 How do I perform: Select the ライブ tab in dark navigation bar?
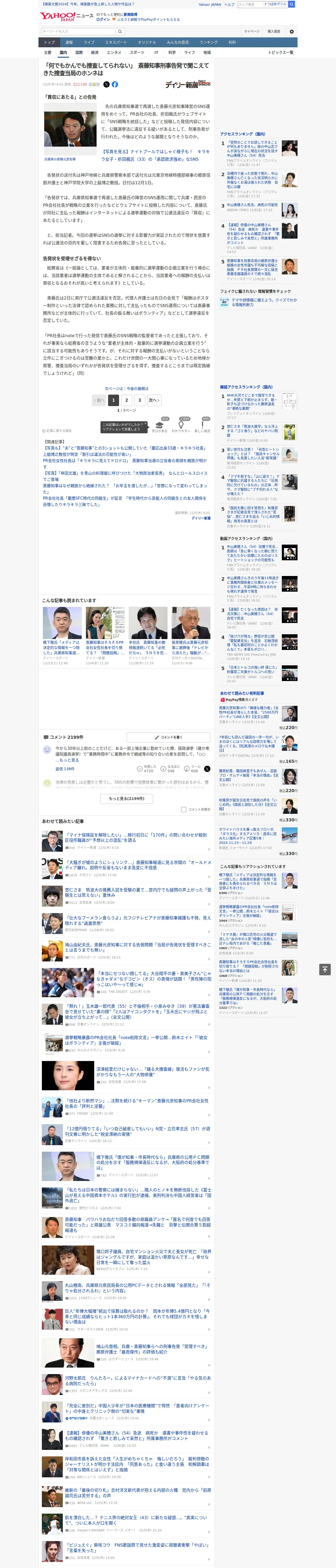[x=89, y=43]
